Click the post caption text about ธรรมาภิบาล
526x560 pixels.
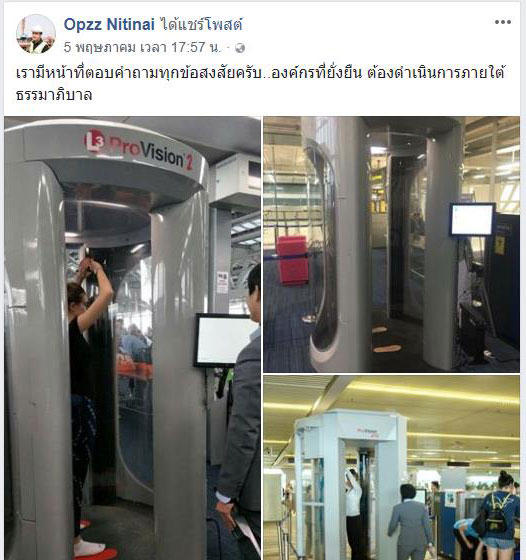(260, 84)
